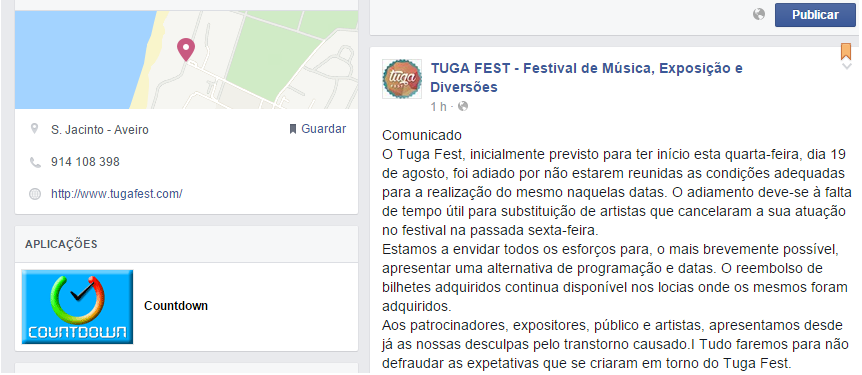Click the website globe icon

(35, 194)
